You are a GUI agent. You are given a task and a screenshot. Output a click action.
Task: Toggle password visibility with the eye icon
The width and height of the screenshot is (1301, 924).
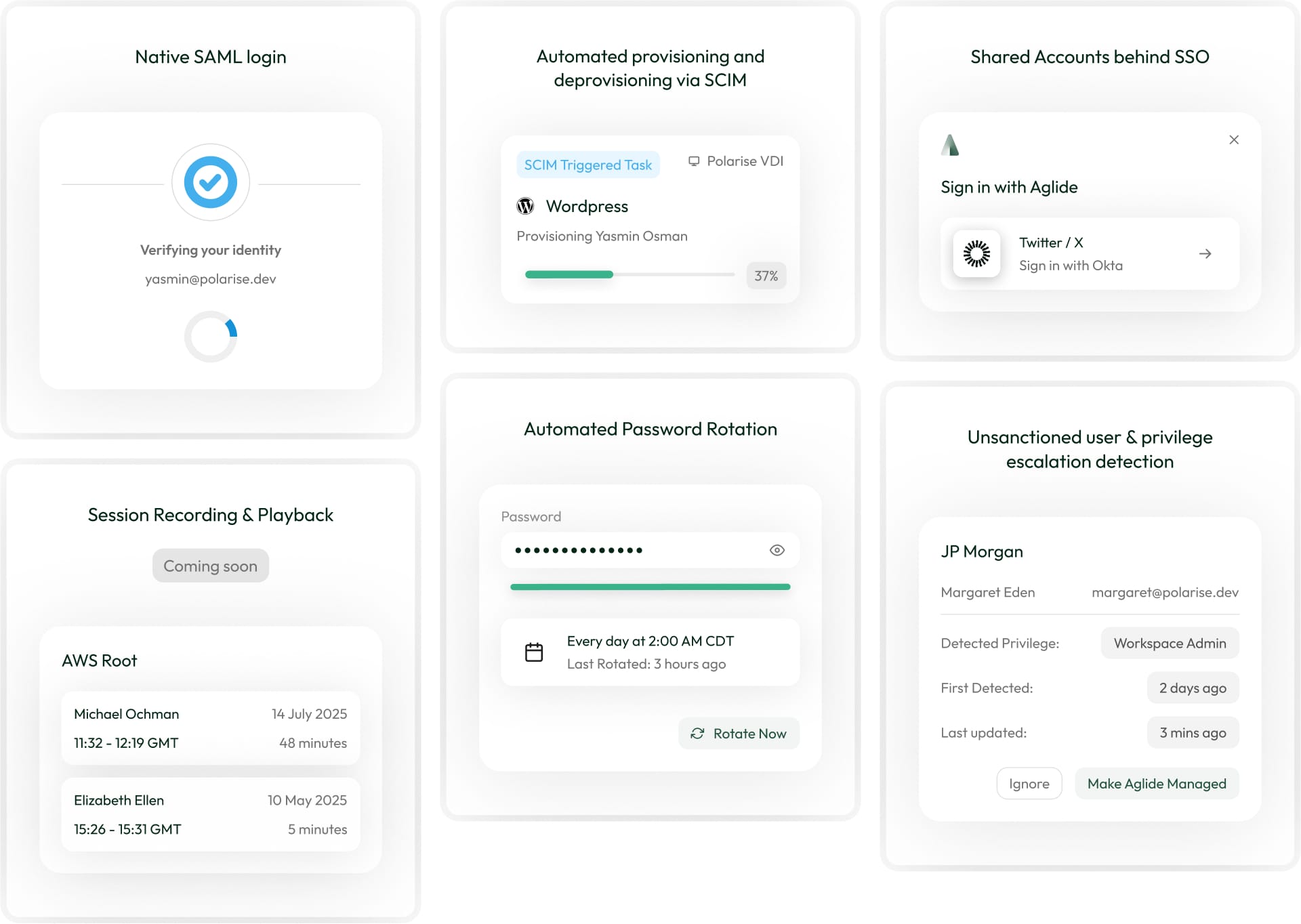coord(777,550)
